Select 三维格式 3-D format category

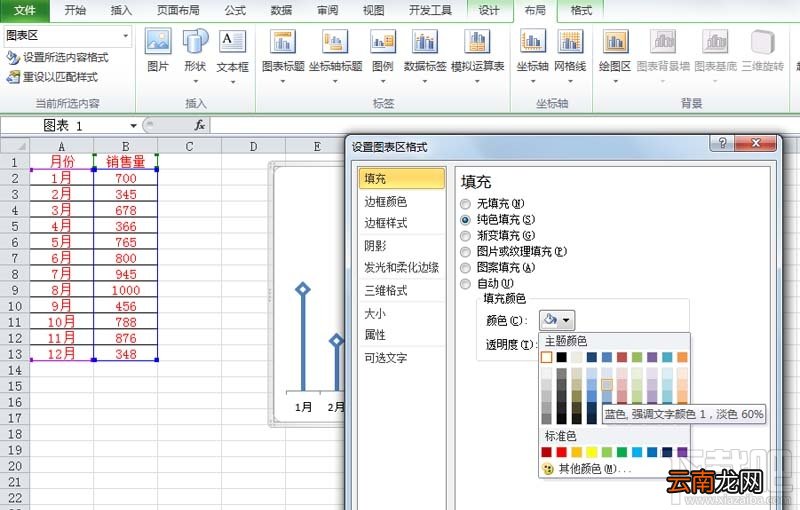[402, 291]
